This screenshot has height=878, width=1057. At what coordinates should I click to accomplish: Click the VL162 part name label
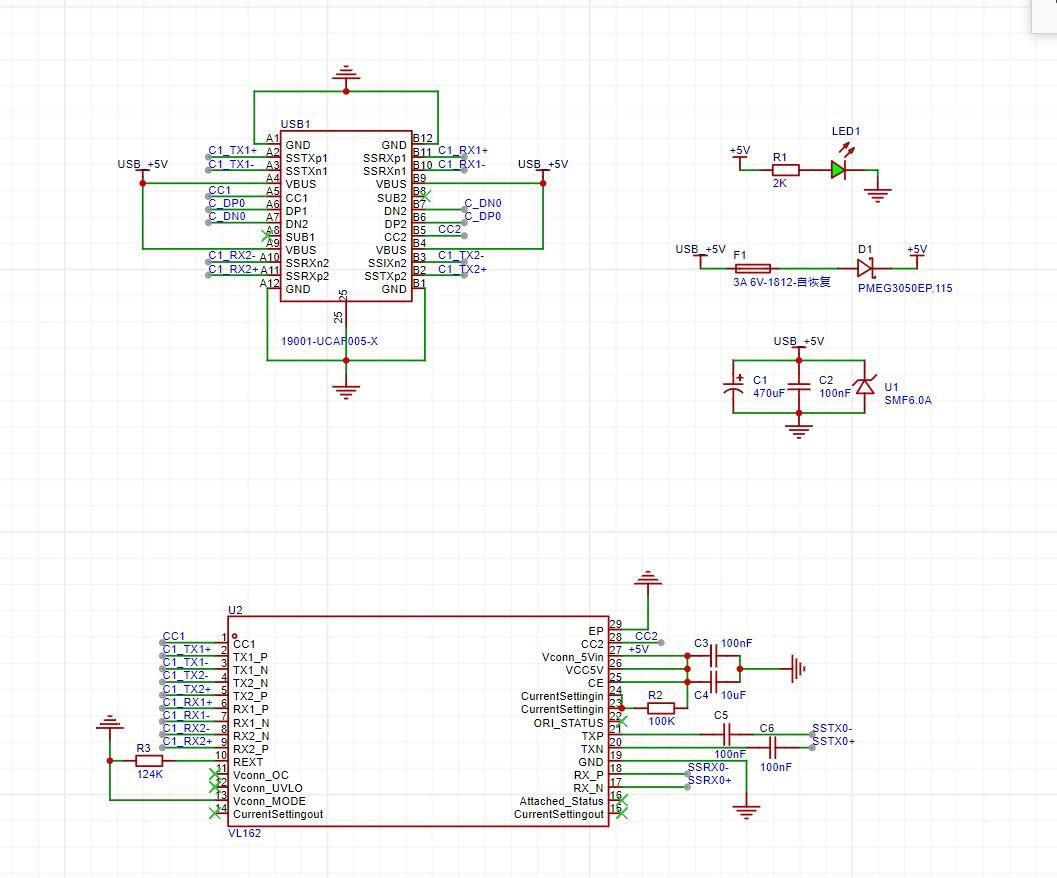click(245, 832)
